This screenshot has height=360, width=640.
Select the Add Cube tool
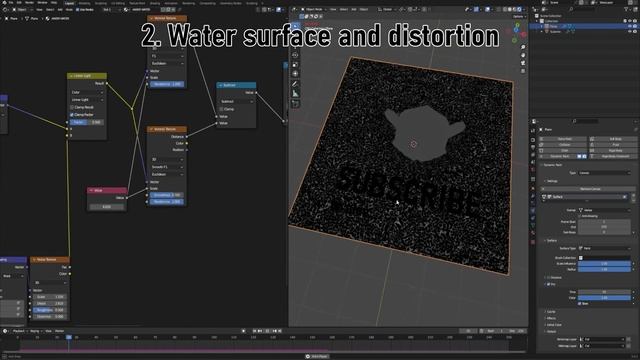[296, 104]
